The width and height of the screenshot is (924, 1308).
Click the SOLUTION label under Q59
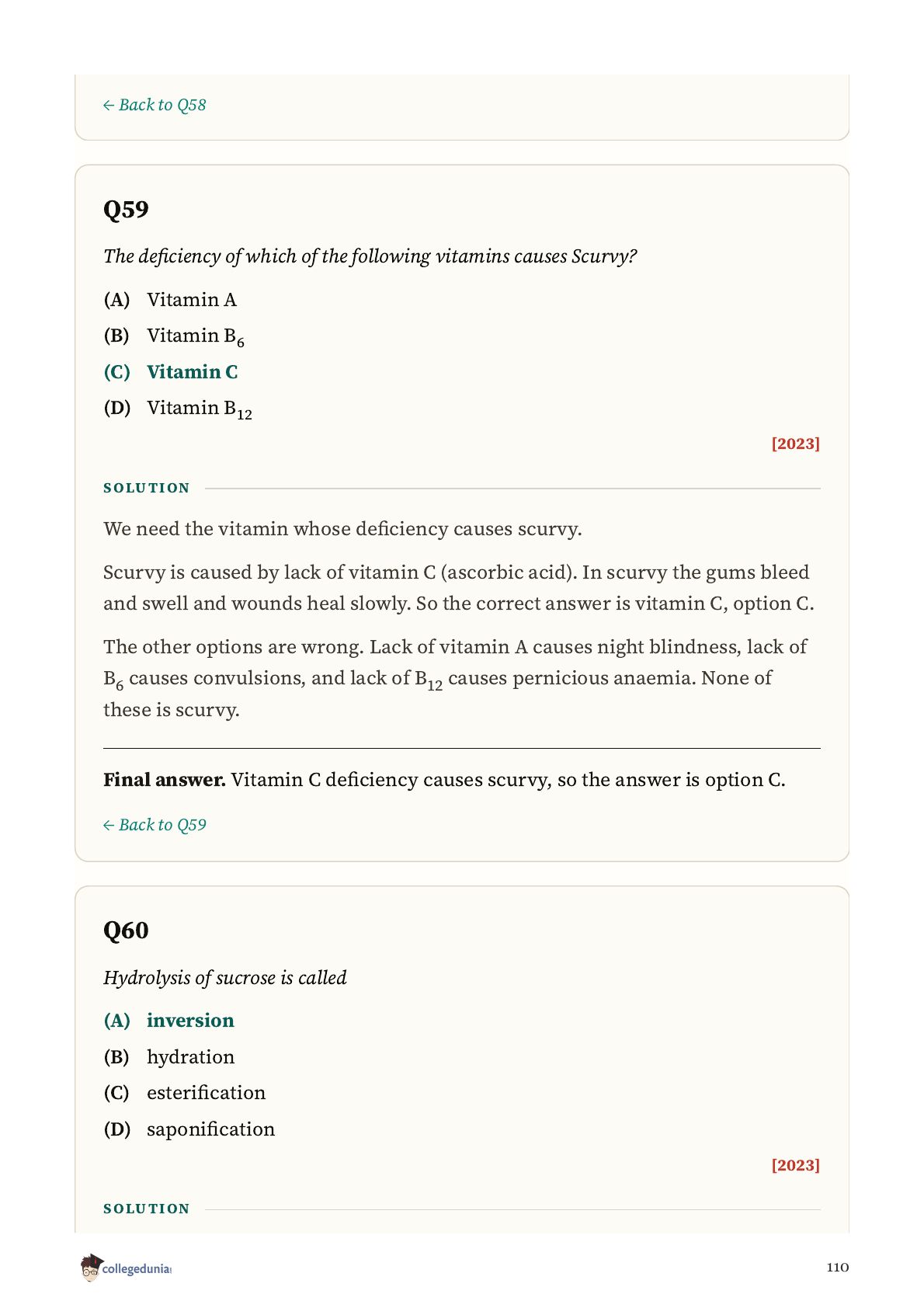(x=147, y=488)
